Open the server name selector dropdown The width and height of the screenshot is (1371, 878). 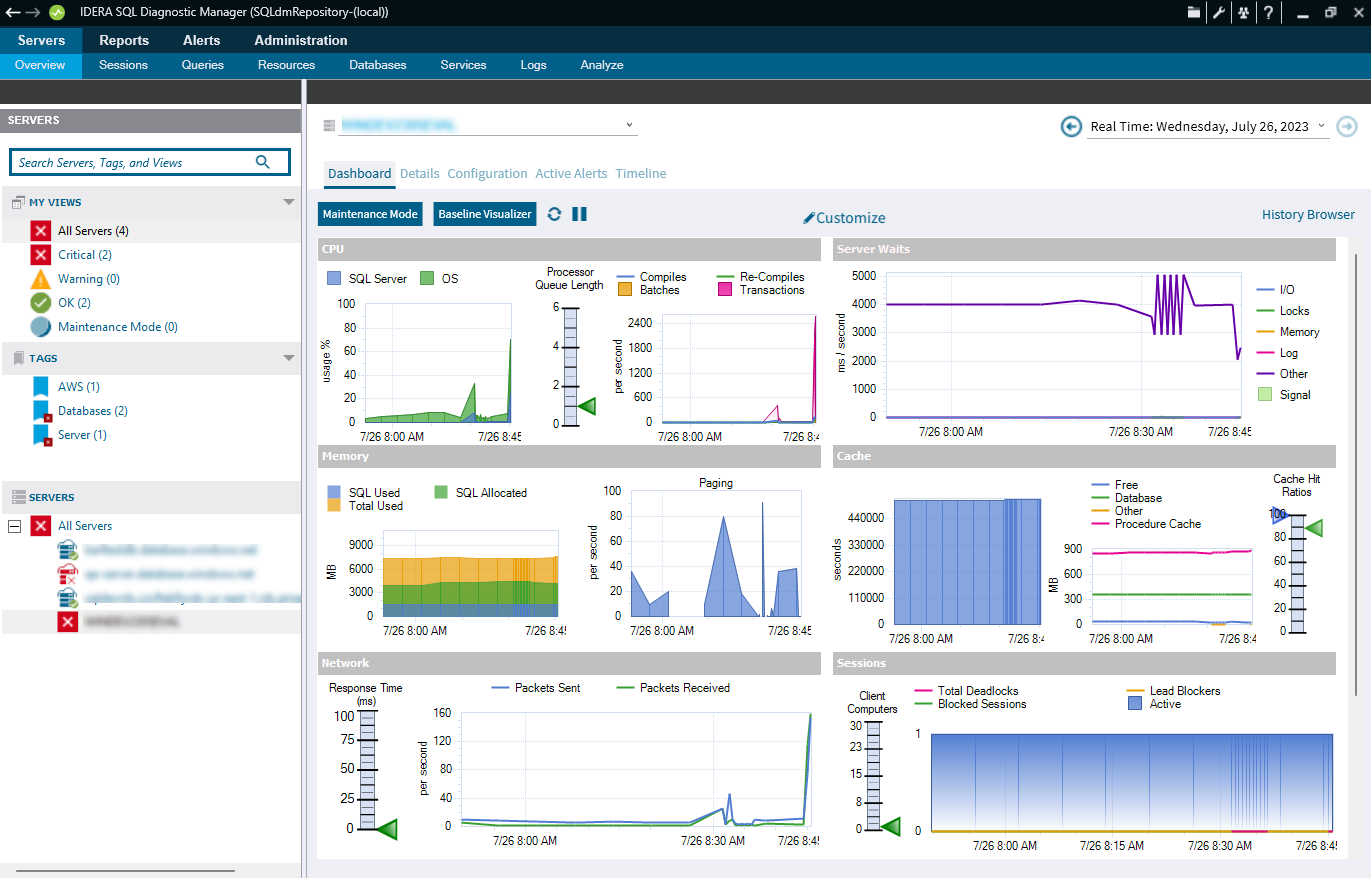coord(629,125)
